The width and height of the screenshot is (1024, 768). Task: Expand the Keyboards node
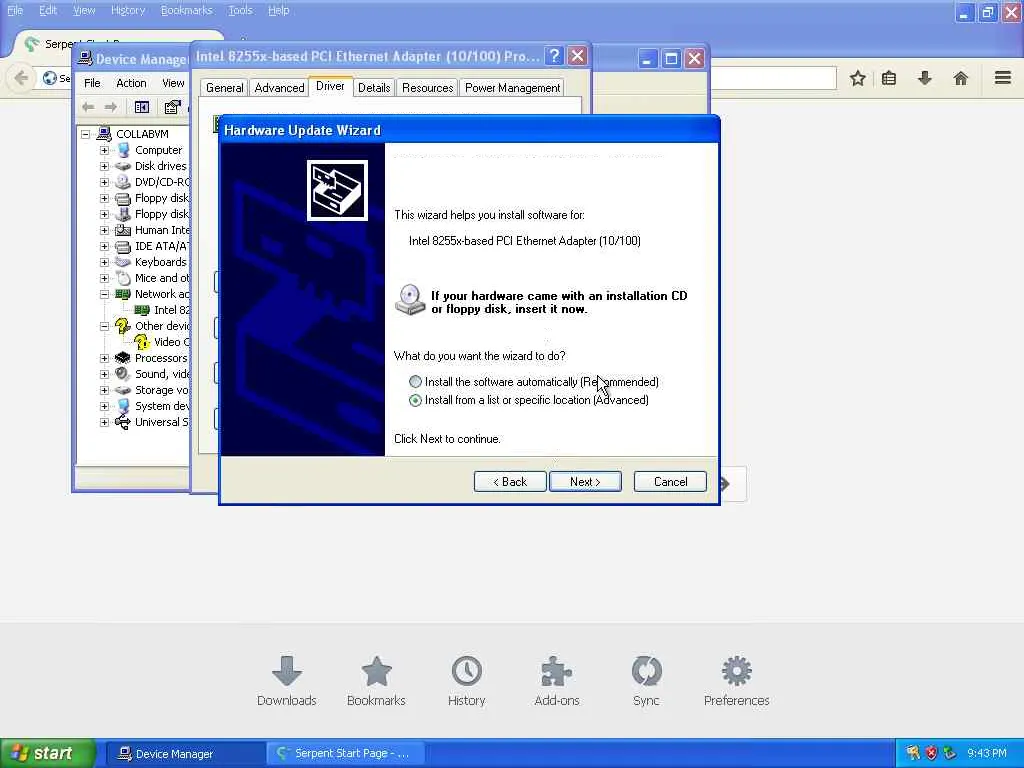(104, 262)
